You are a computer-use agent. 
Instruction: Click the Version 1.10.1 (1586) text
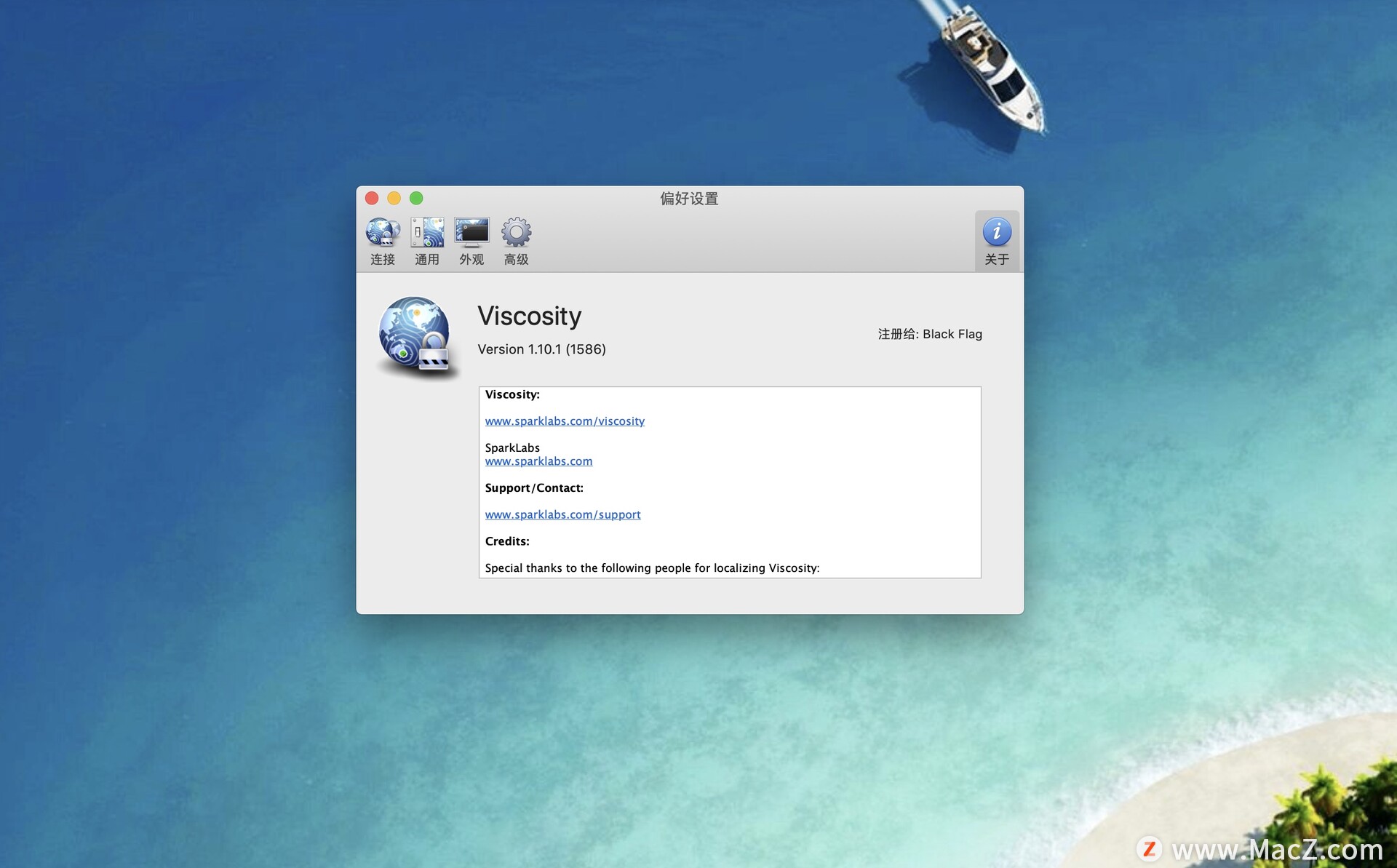click(541, 349)
